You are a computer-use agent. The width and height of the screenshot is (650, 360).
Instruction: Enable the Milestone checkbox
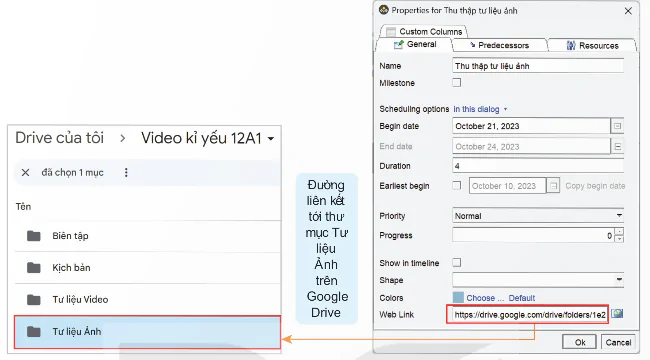click(x=456, y=83)
